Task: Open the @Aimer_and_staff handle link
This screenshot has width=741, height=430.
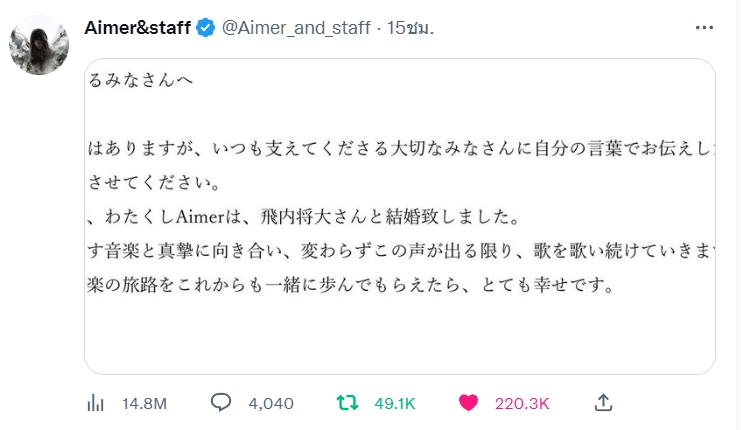Action: tap(296, 28)
